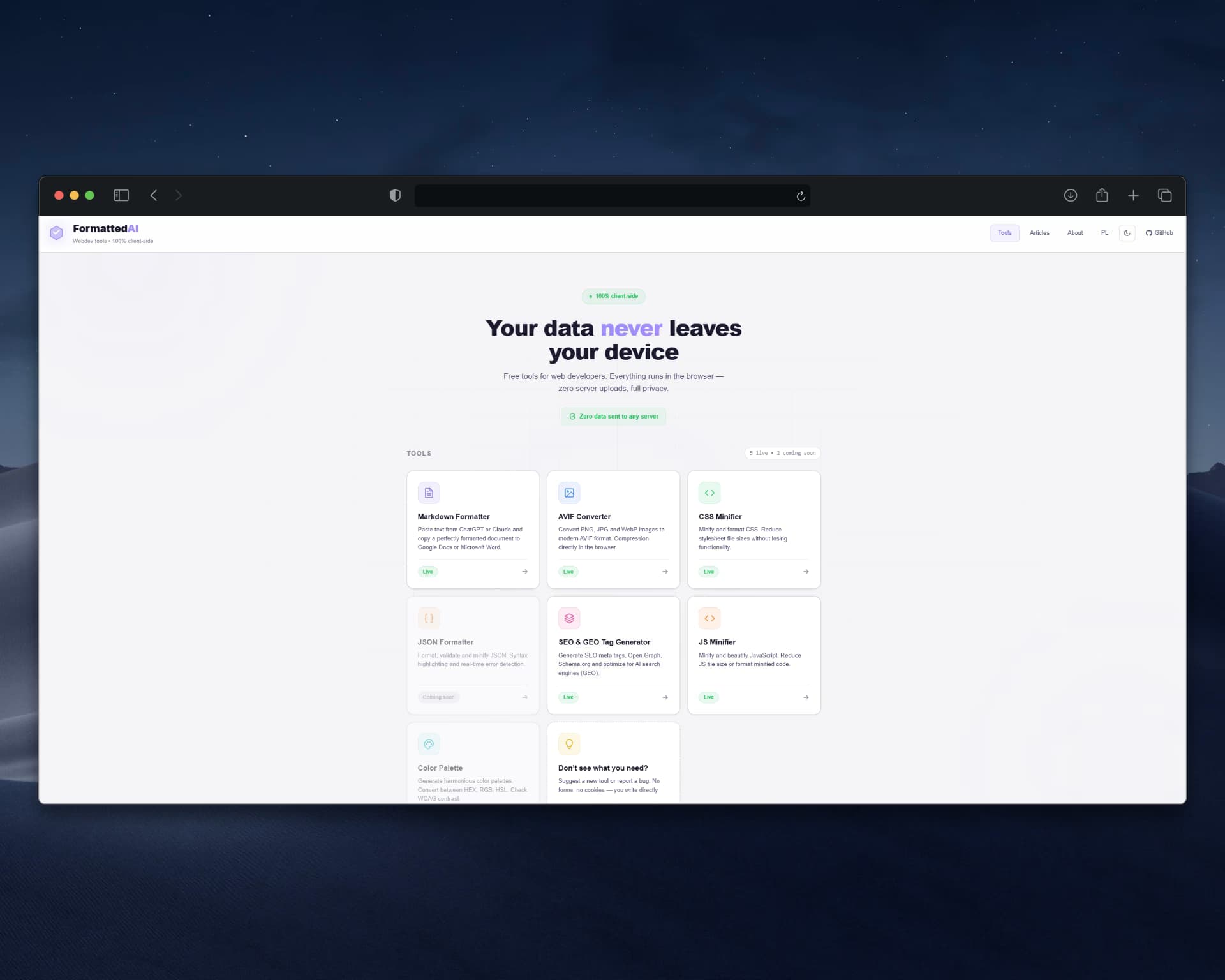Click the JS Minifier card arrow
1225x980 pixels.
tap(806, 697)
